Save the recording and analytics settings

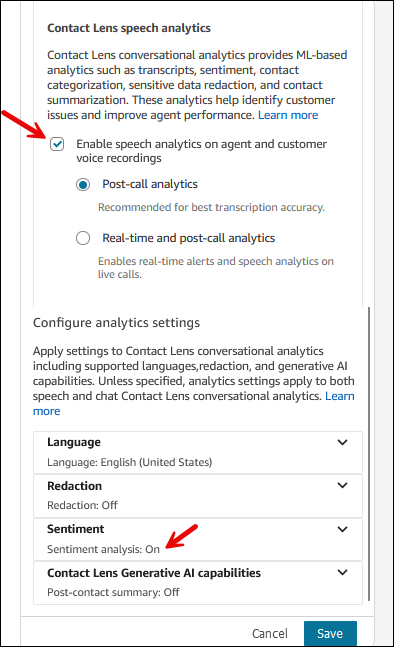tap(330, 633)
